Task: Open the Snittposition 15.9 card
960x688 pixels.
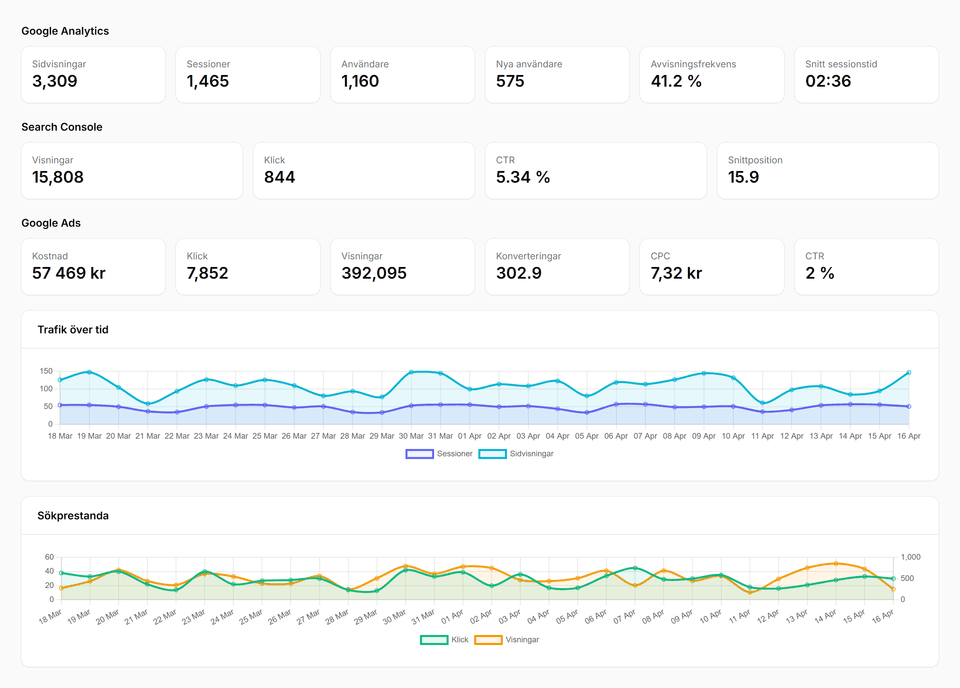Action: coord(827,170)
